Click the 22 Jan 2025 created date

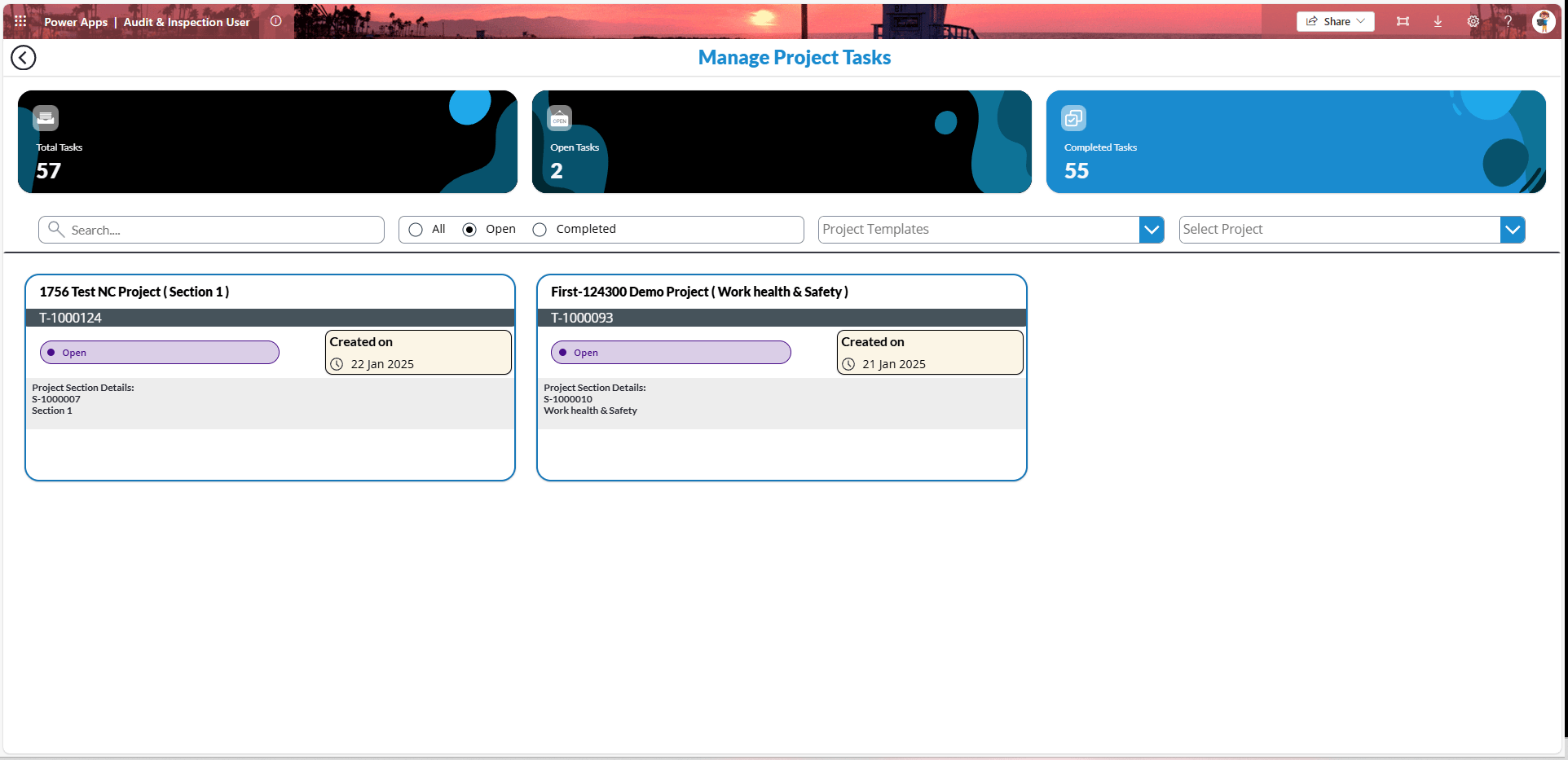tap(382, 364)
